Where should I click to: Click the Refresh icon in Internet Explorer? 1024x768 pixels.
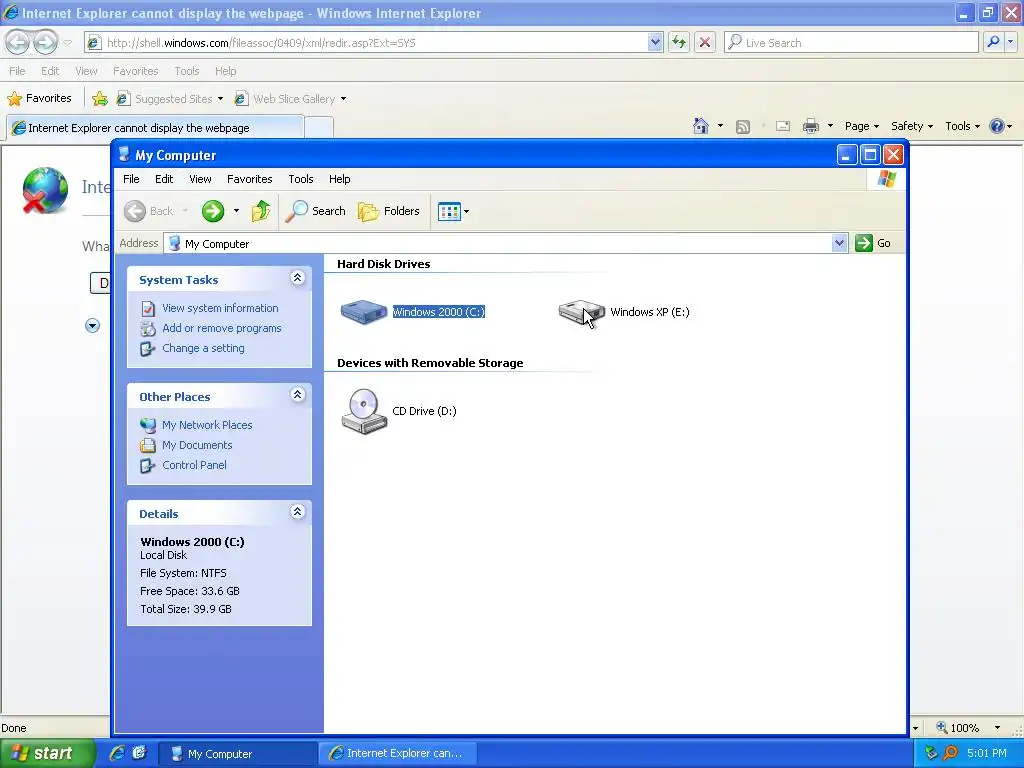click(679, 42)
